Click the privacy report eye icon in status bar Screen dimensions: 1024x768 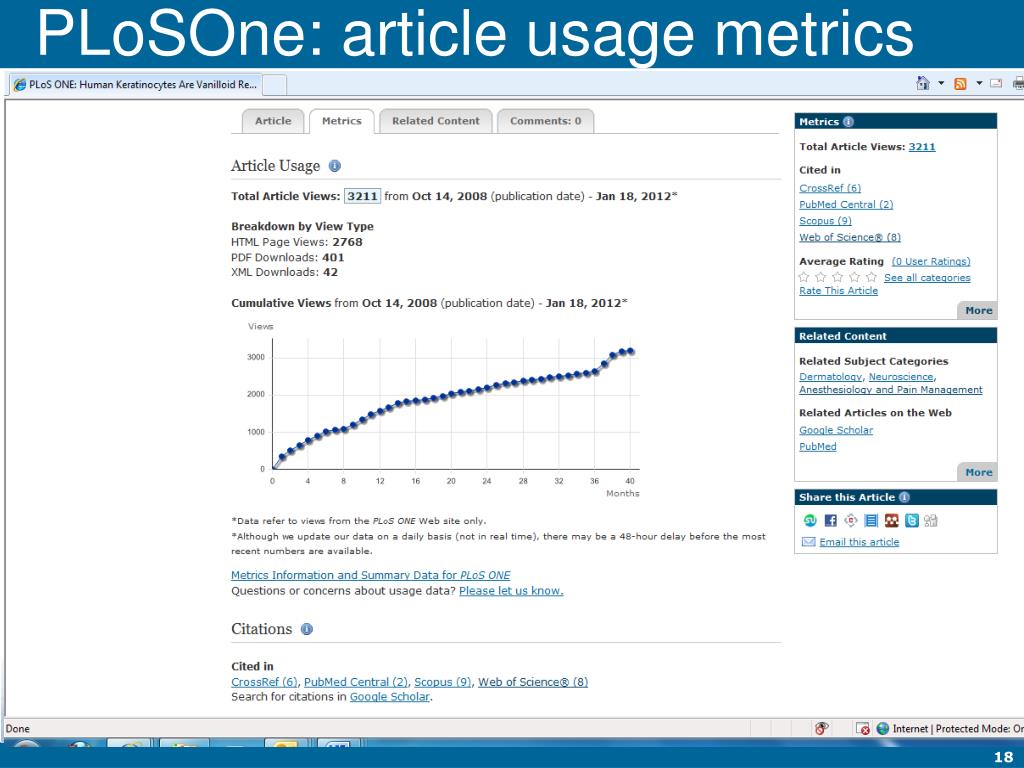coord(822,728)
